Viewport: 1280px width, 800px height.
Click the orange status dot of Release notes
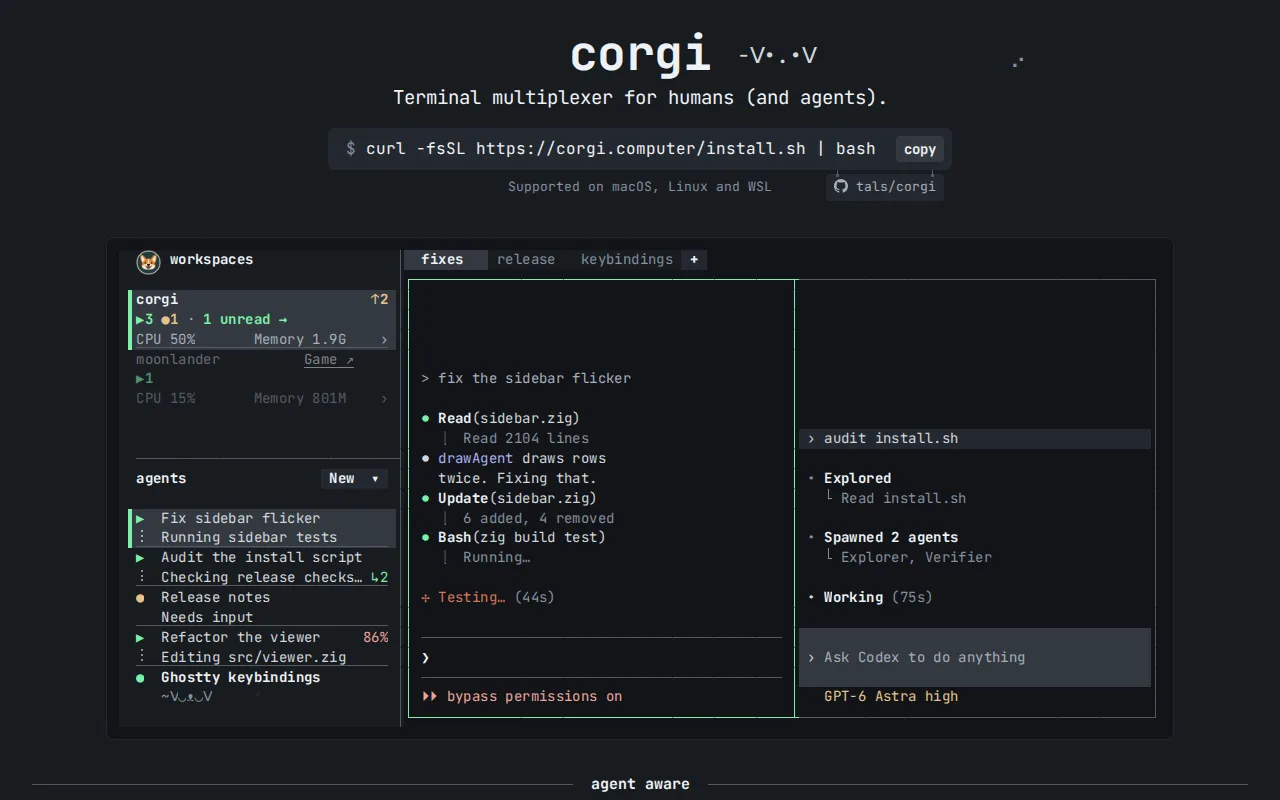[x=141, y=598]
